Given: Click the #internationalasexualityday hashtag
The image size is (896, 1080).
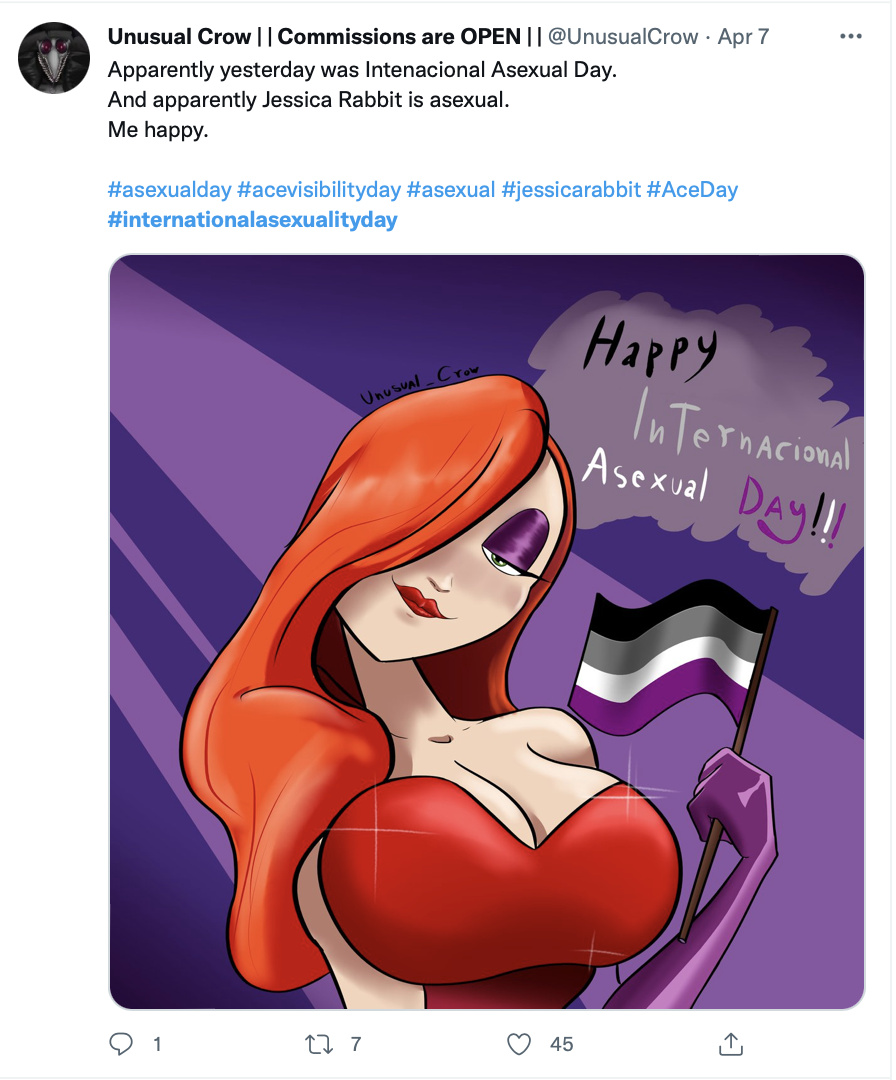Looking at the screenshot, I should [252, 219].
